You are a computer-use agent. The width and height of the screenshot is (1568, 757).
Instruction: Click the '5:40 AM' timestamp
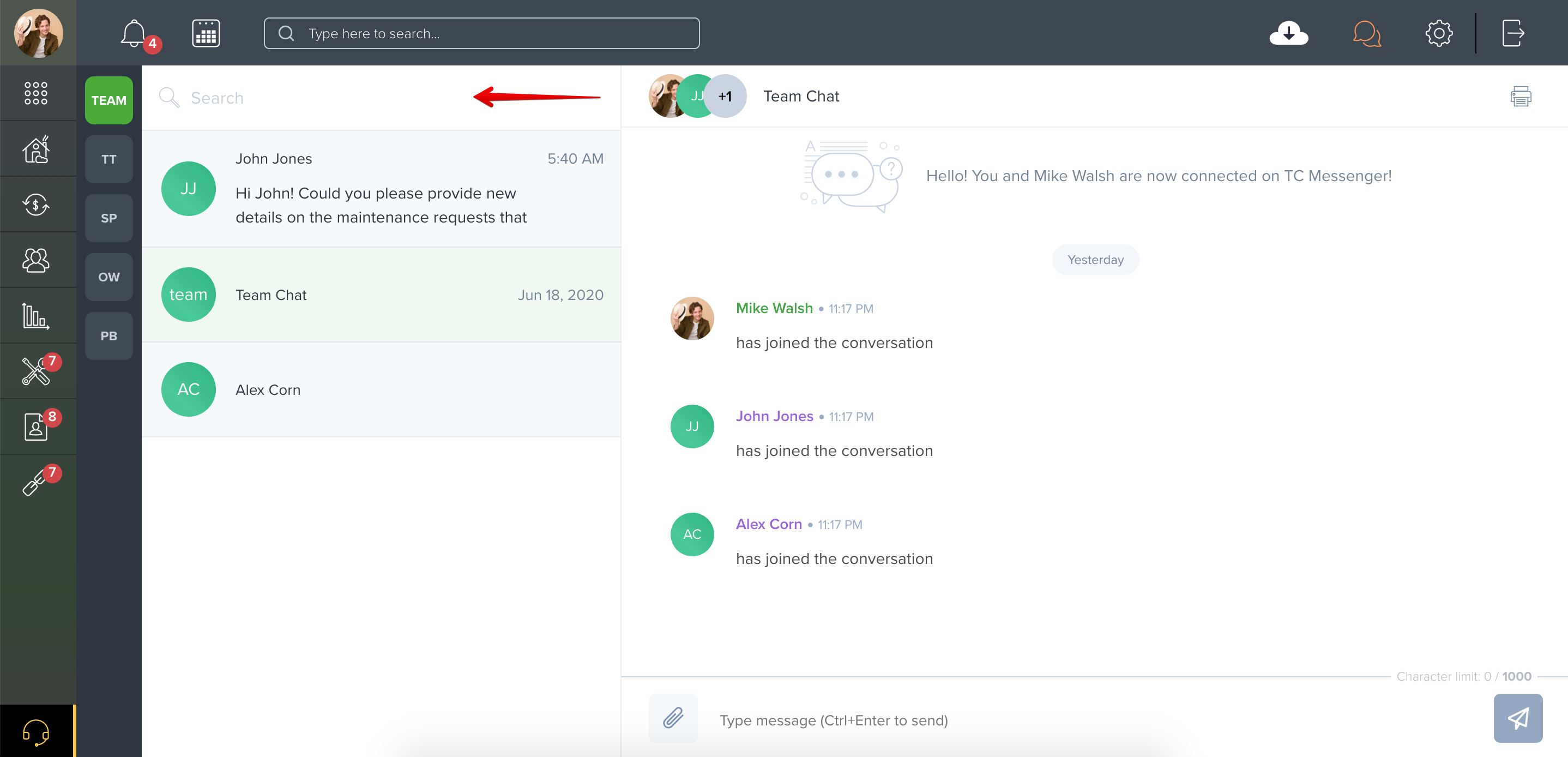click(575, 158)
